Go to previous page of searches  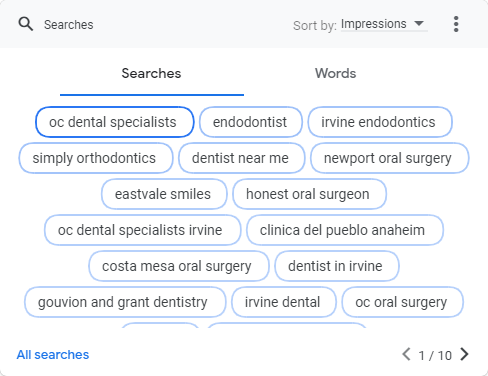click(406, 354)
